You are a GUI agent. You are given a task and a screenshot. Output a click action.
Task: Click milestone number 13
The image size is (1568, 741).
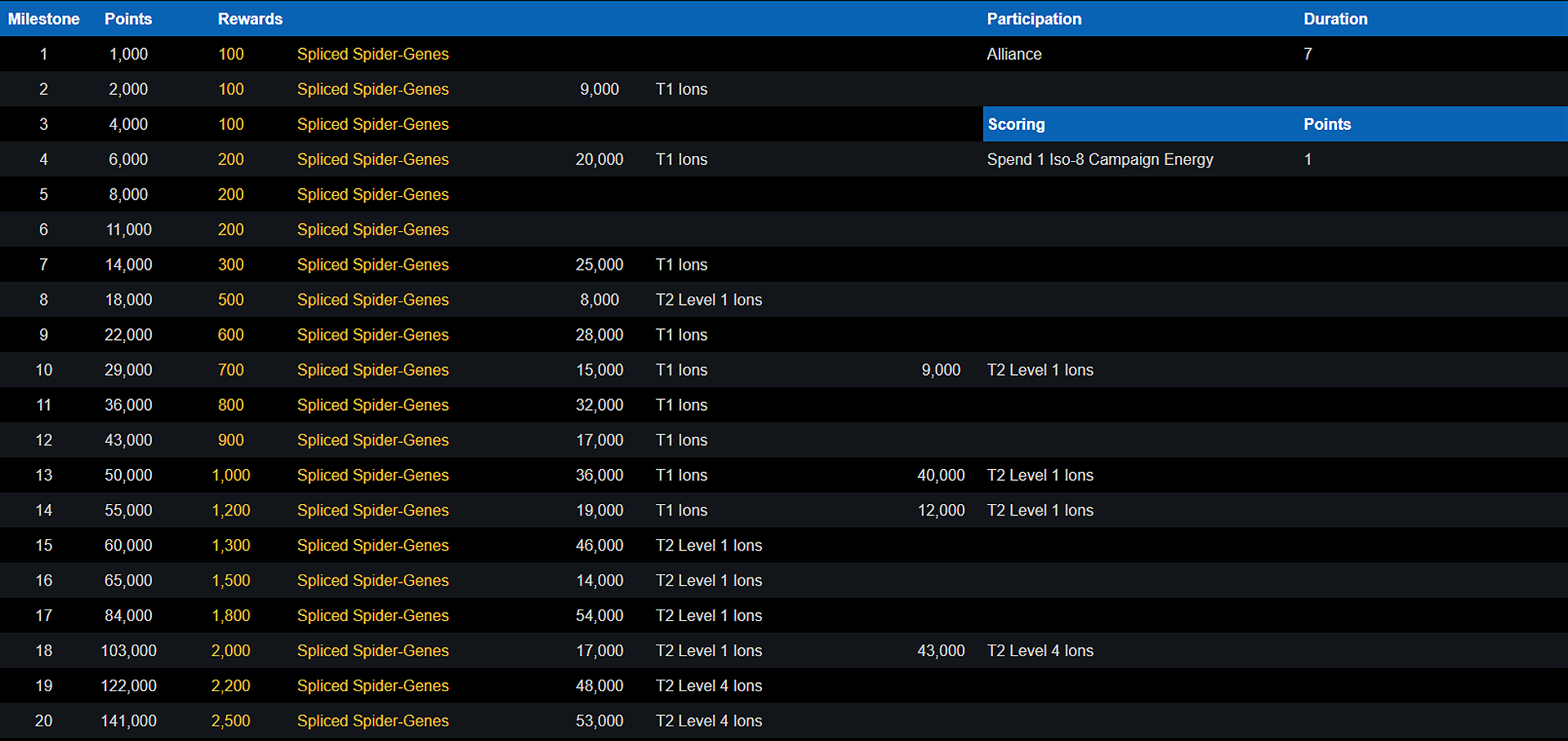[x=43, y=475]
